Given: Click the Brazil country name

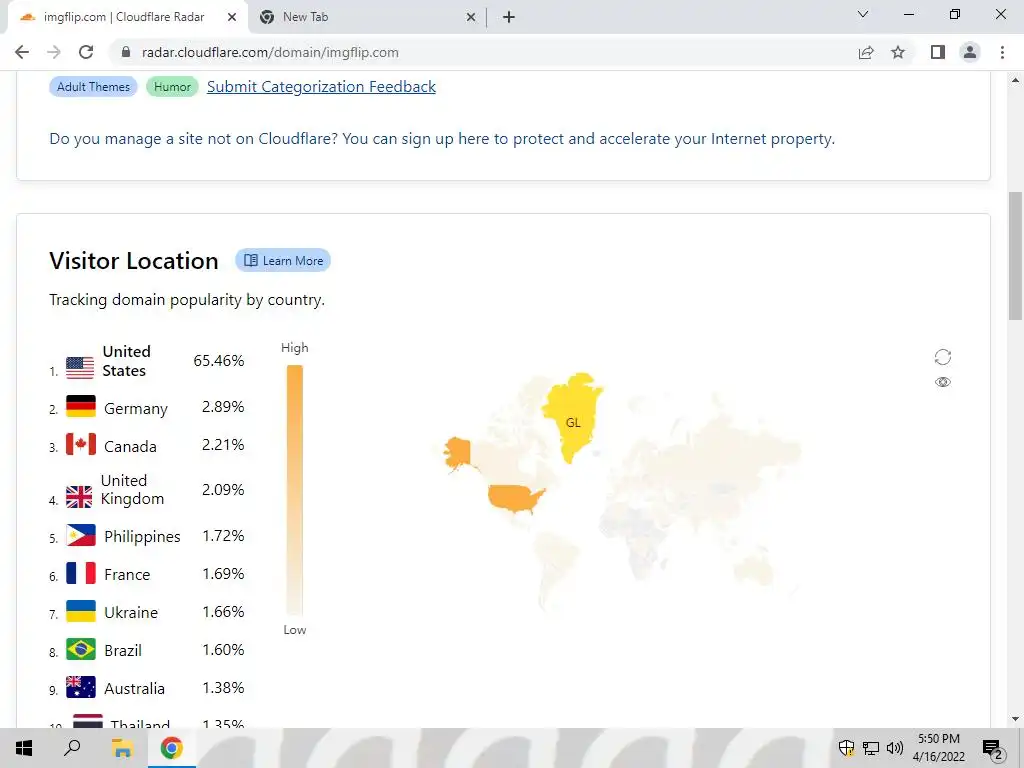Looking at the screenshot, I should coord(123,650).
